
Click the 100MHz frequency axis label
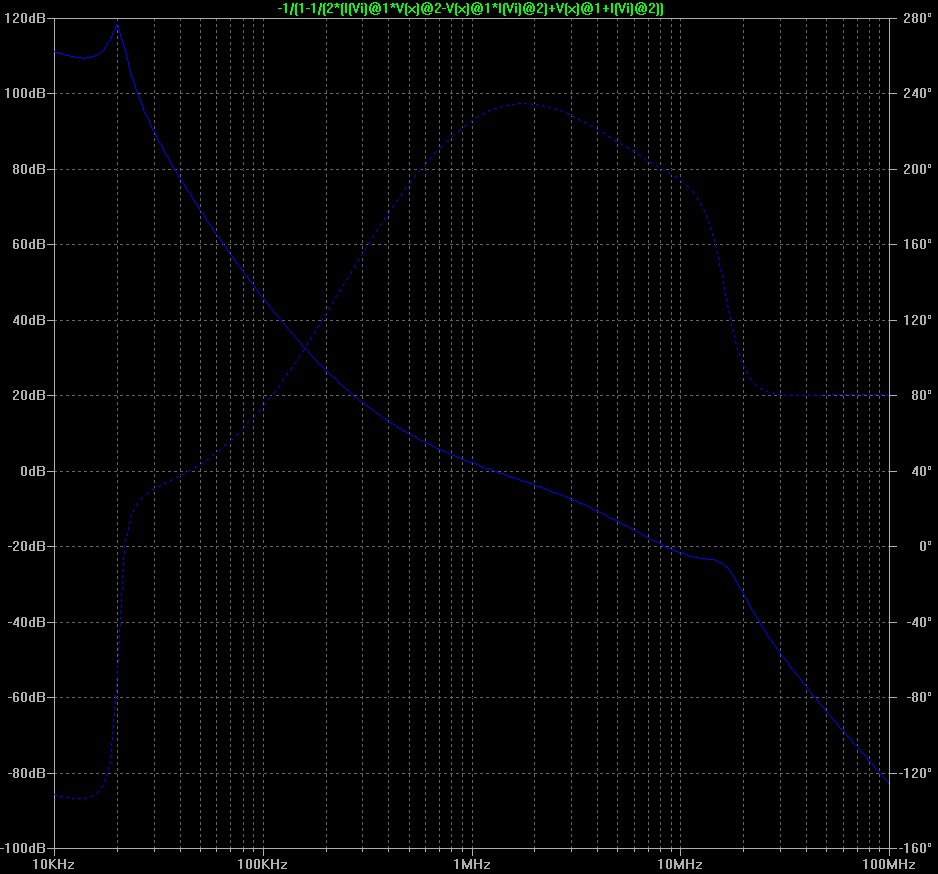coord(888,864)
